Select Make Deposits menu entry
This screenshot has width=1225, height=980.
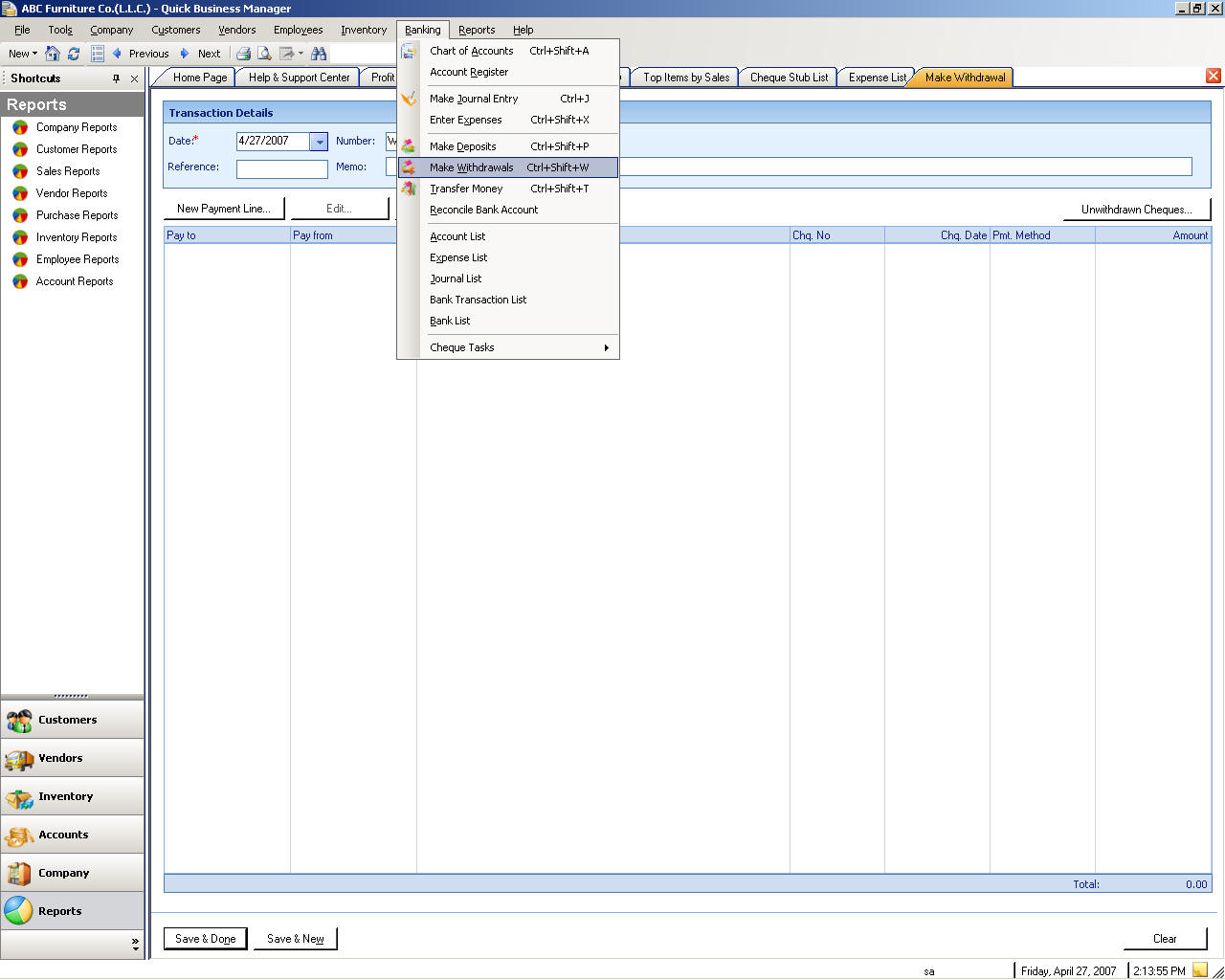[508, 146]
